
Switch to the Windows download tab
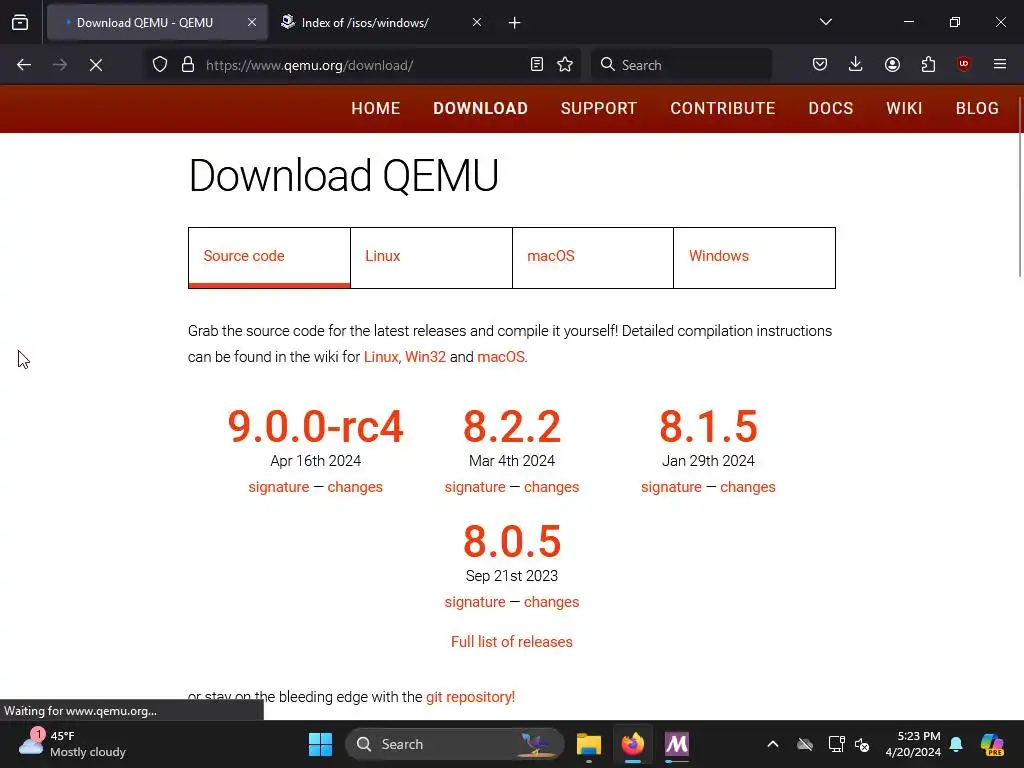pos(754,257)
